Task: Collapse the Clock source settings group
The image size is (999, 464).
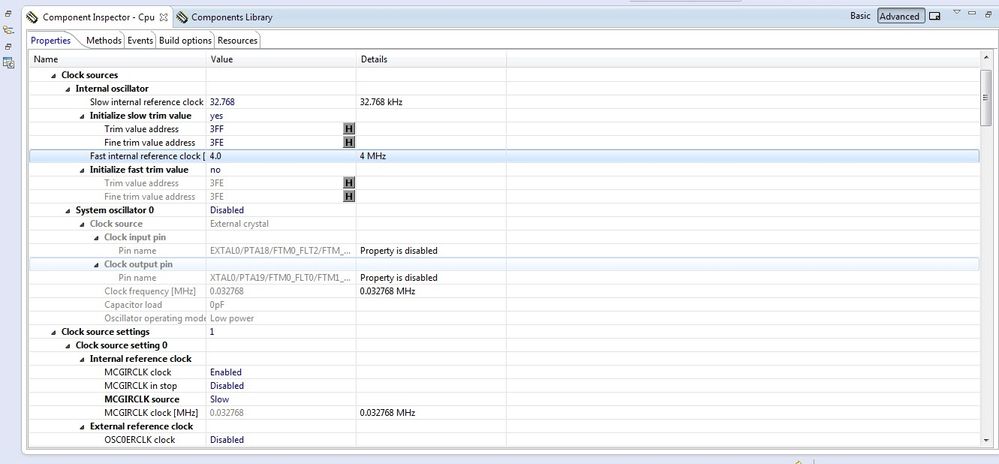Action: [54, 332]
